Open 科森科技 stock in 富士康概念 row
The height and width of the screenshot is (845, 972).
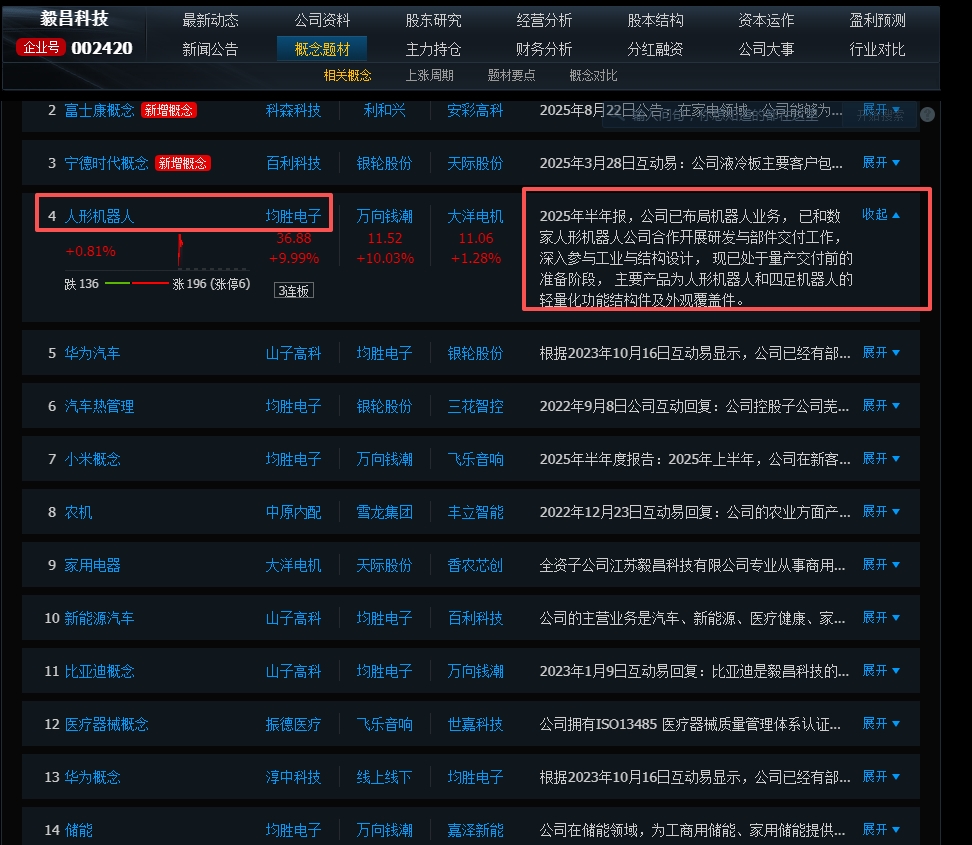point(293,110)
